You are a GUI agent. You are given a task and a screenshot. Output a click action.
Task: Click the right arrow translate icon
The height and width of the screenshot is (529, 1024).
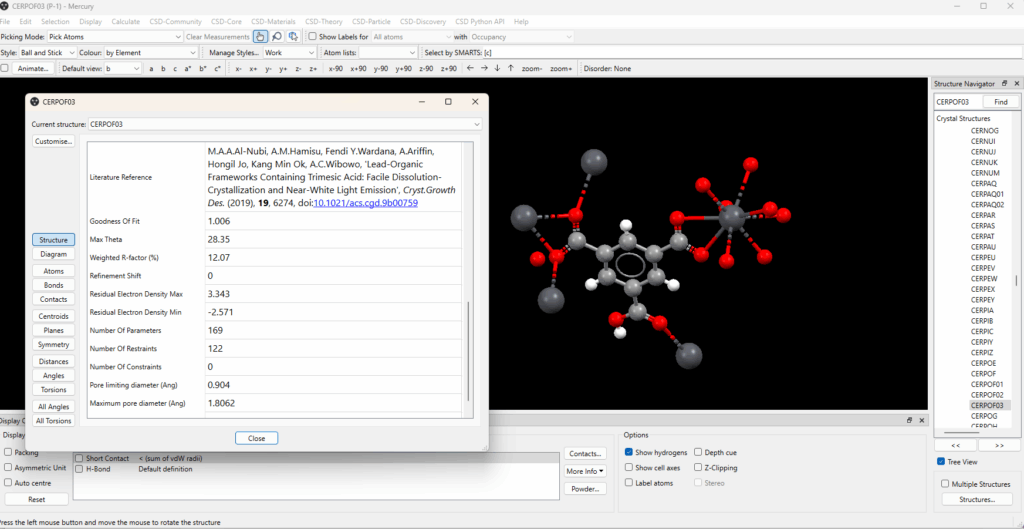pyautogui.click(x=484, y=68)
